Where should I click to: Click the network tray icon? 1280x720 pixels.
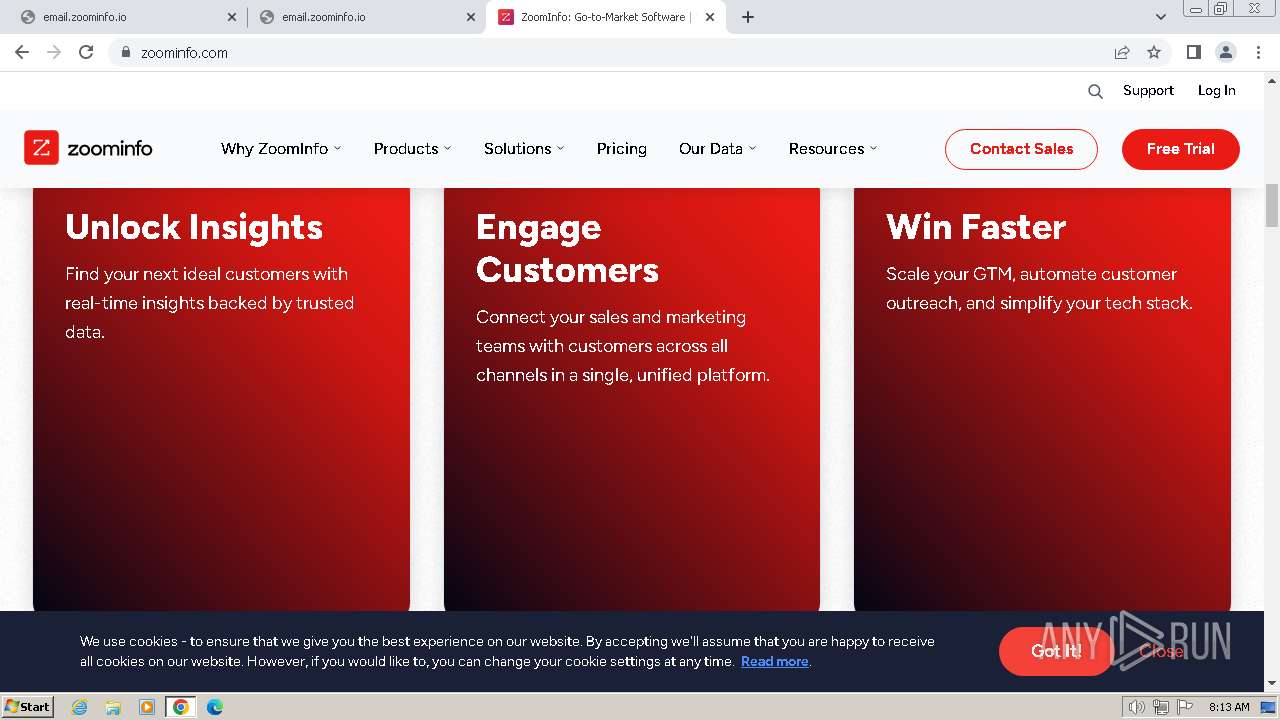1161,707
